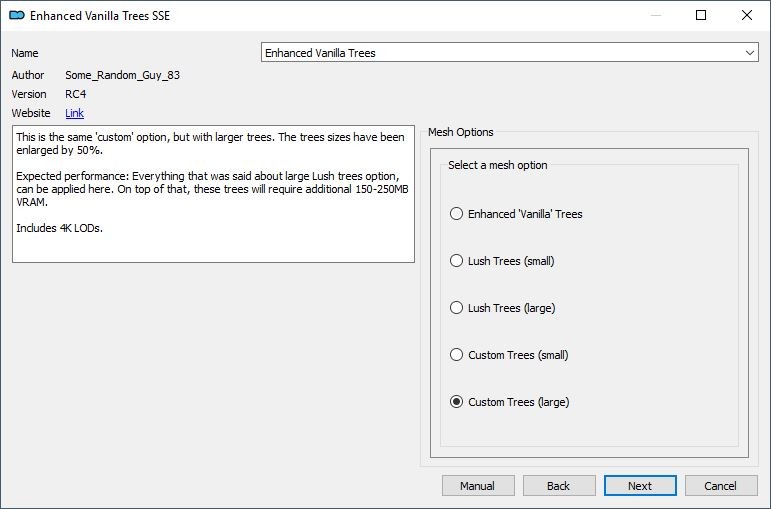
Task: Select the Enhanced 'Vanilla' Trees radio button
Action: click(456, 213)
